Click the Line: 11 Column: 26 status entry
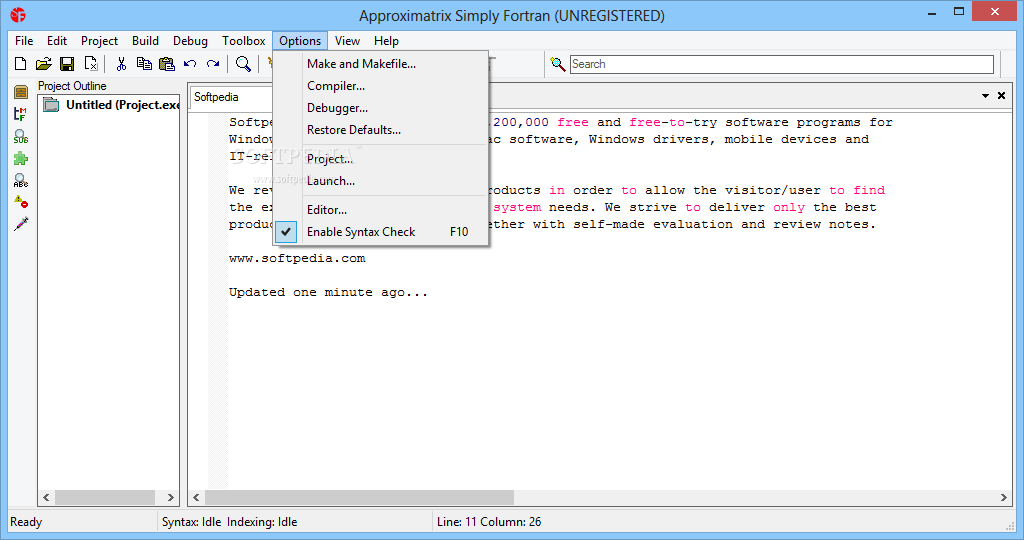This screenshot has width=1024, height=540. point(488,522)
